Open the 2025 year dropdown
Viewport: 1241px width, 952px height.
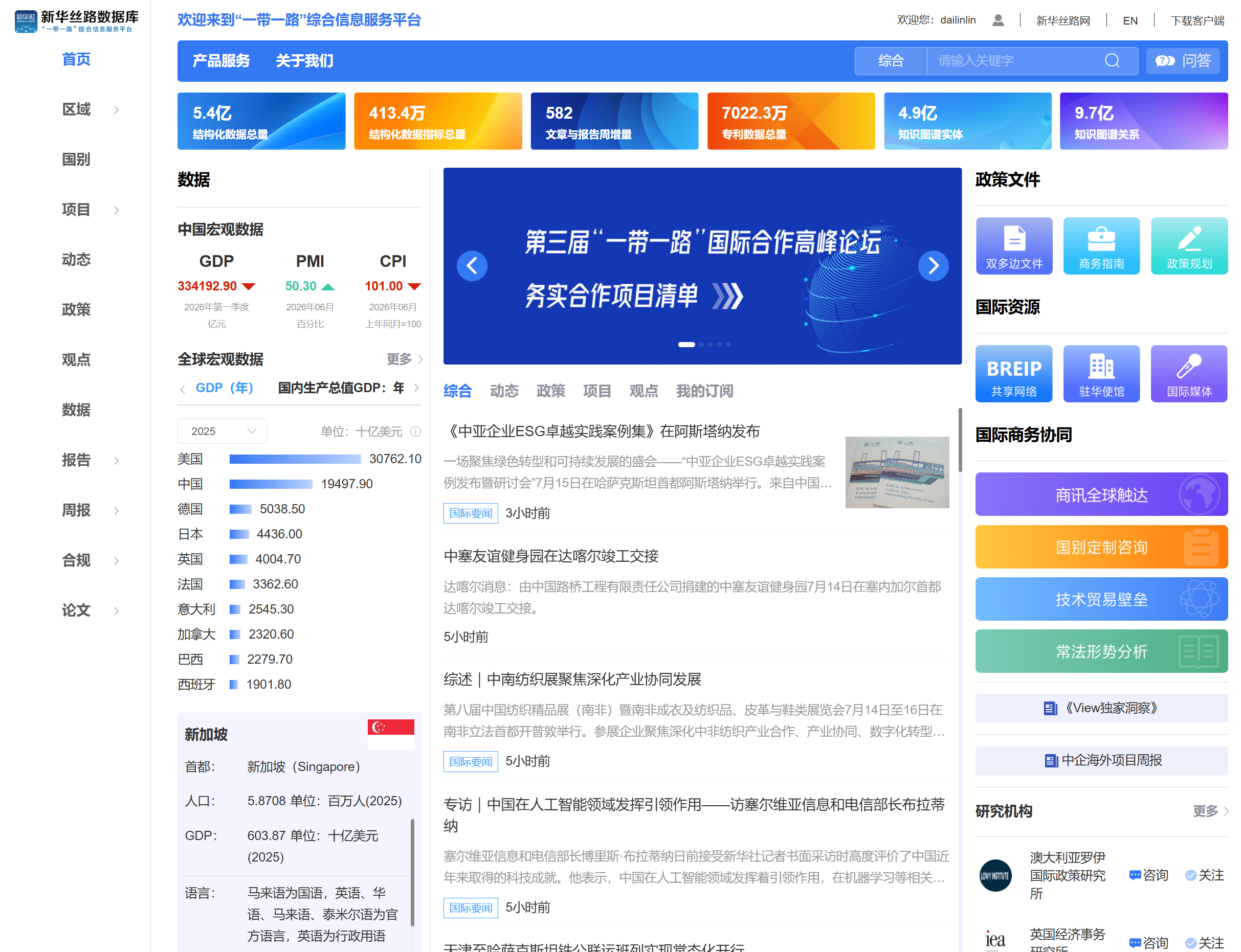click(221, 432)
